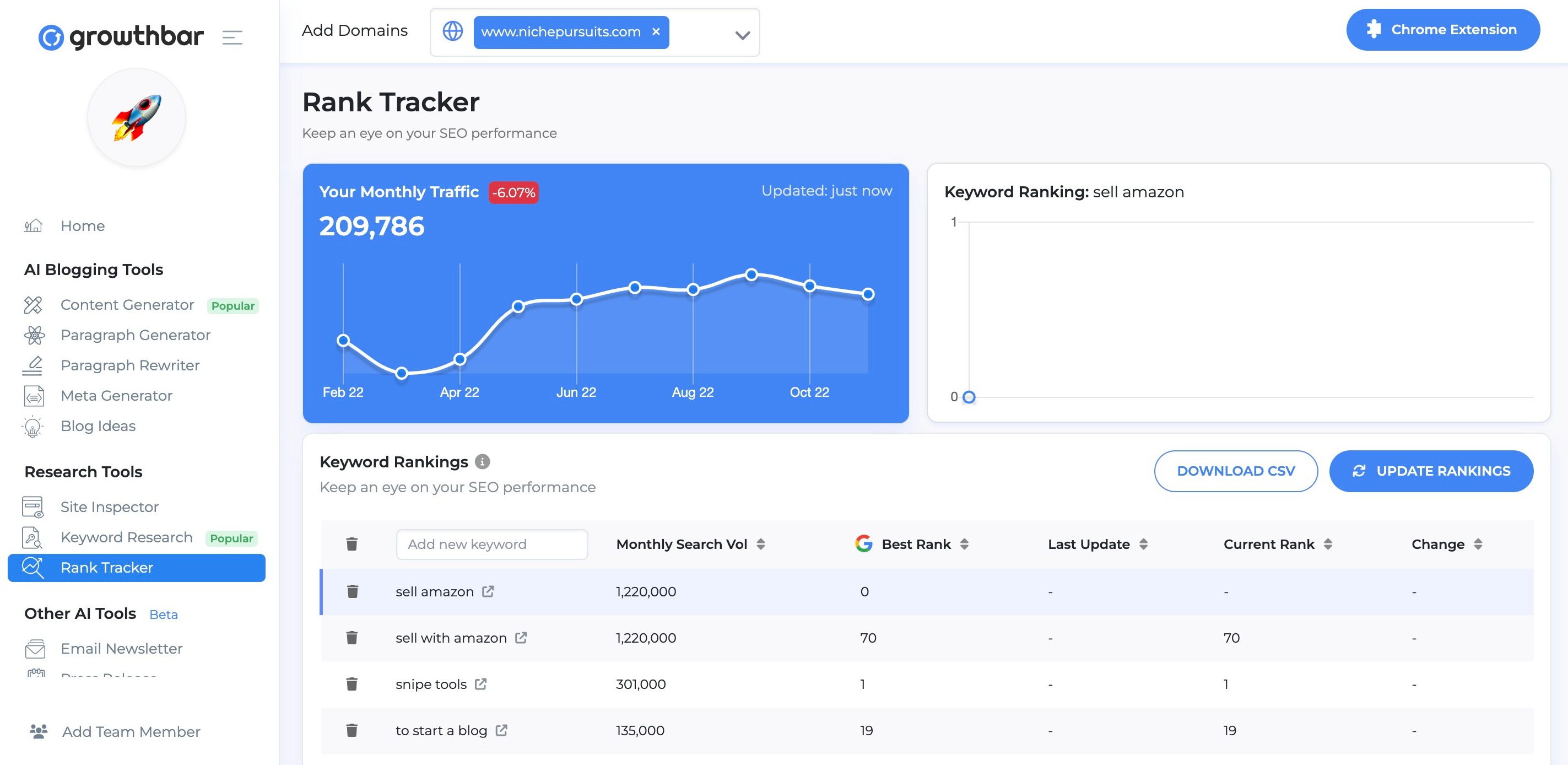Open Site Inspector icon
This screenshot has width=1568, height=765.
[33, 507]
